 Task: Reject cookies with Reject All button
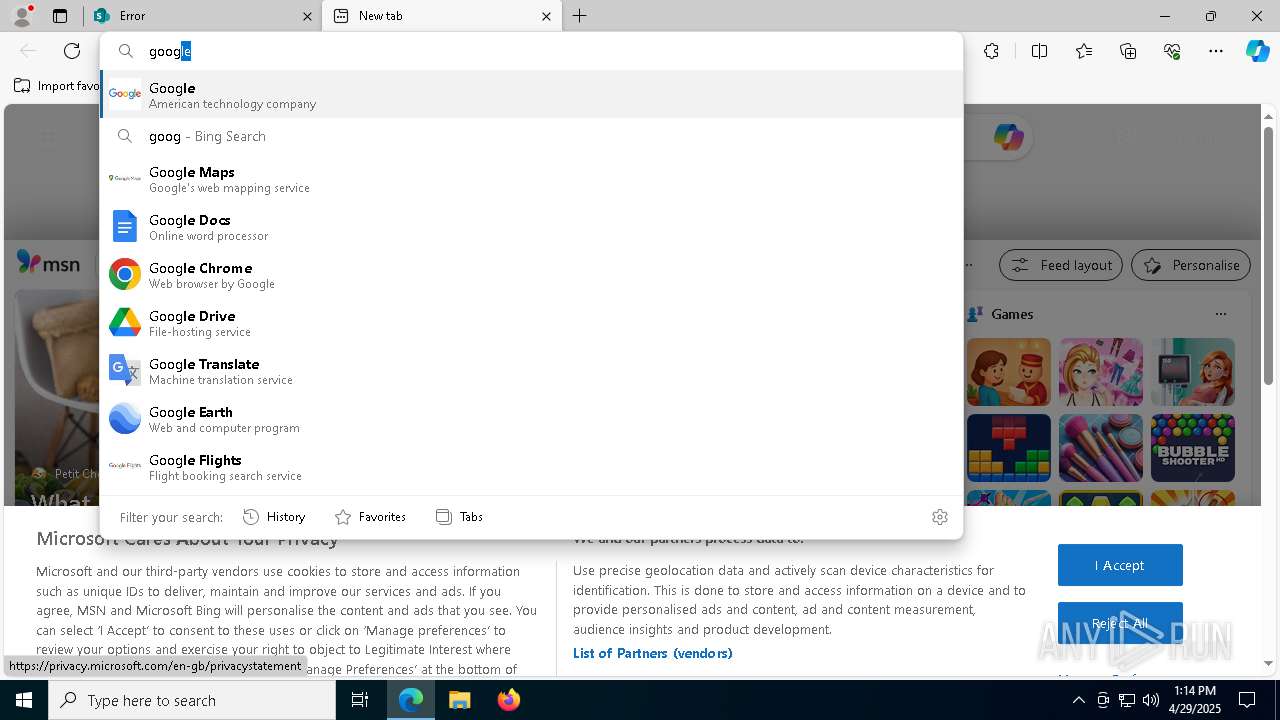(1120, 623)
